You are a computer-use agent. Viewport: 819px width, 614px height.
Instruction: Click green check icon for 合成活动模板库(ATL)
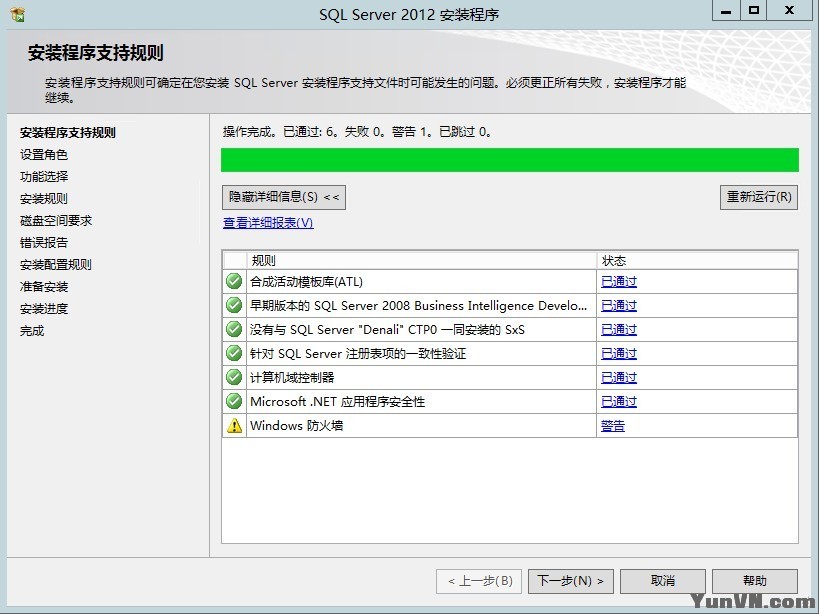point(234,281)
